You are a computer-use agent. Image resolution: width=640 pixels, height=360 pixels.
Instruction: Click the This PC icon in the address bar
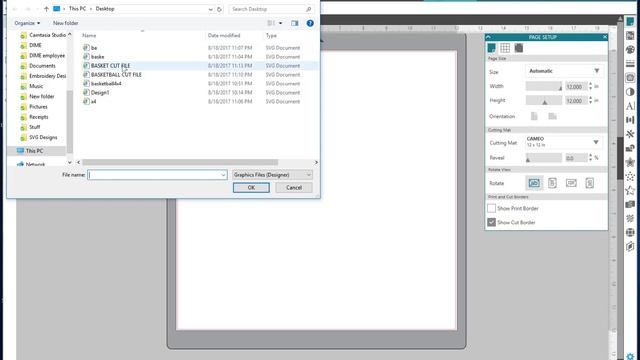(57, 9)
